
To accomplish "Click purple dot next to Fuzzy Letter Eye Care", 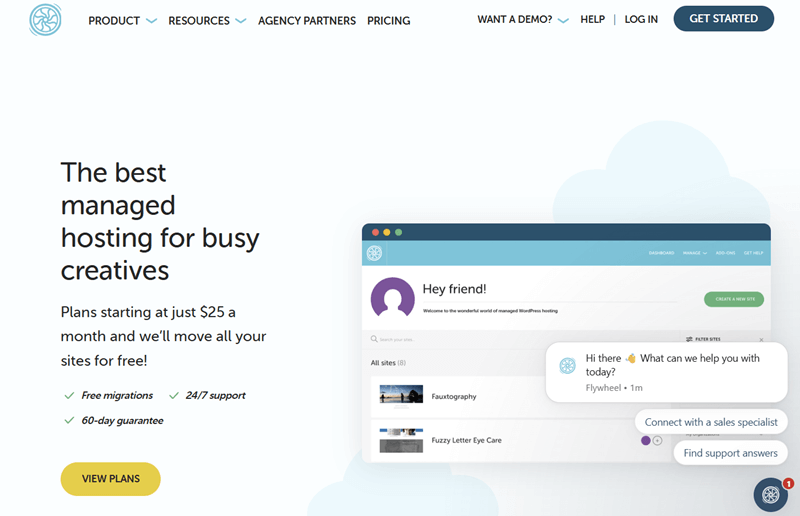I will point(646,440).
